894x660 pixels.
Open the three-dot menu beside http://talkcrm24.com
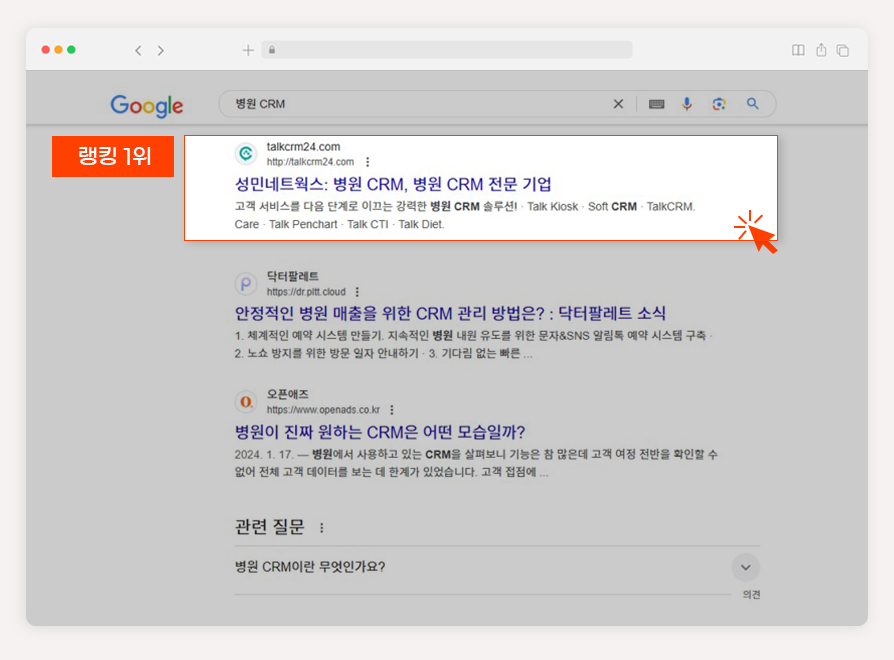tap(368, 162)
